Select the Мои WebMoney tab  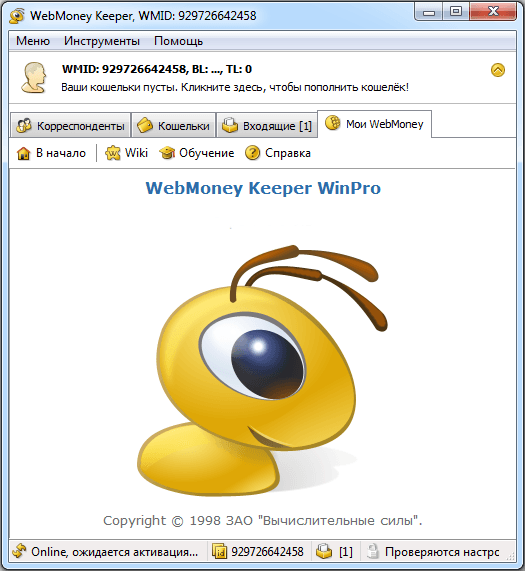click(x=375, y=124)
